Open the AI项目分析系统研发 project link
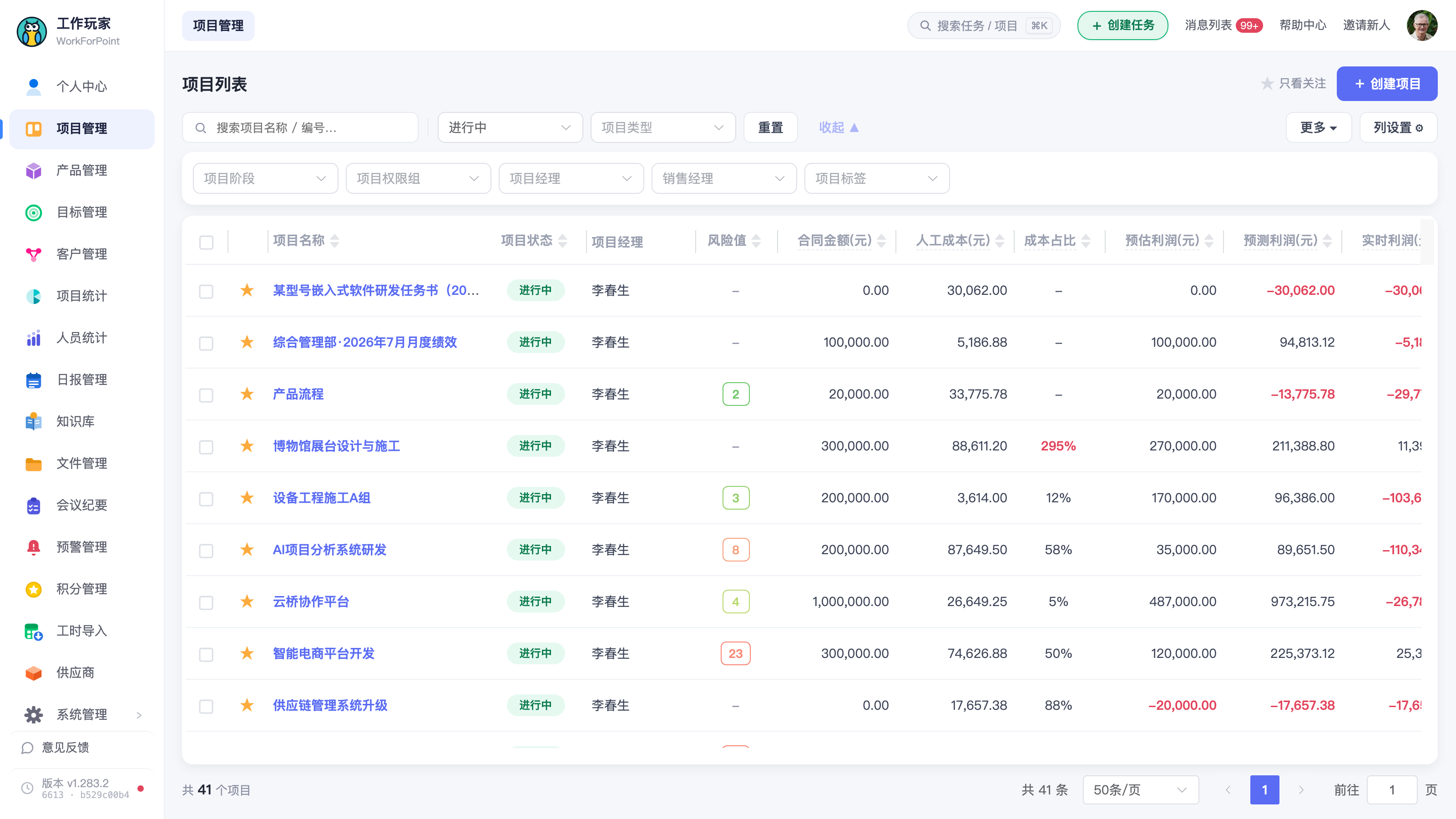This screenshot has height=819, width=1456. (x=329, y=549)
